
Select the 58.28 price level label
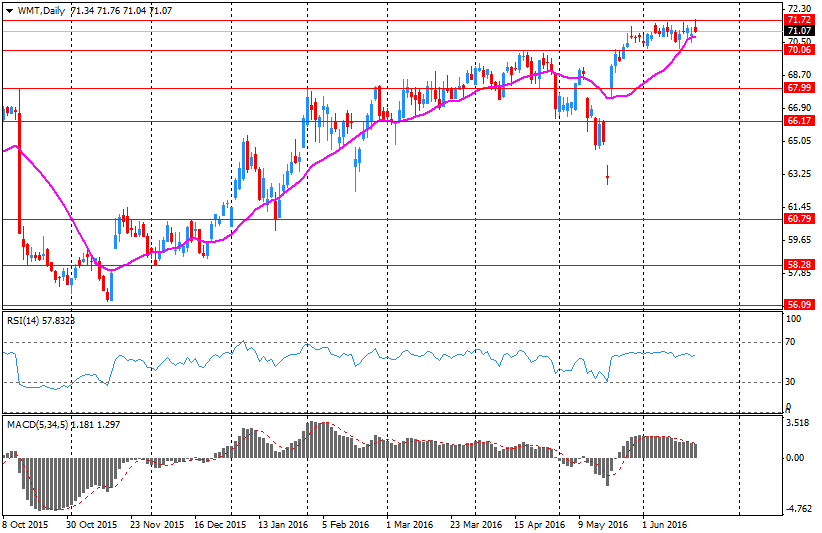pos(799,265)
